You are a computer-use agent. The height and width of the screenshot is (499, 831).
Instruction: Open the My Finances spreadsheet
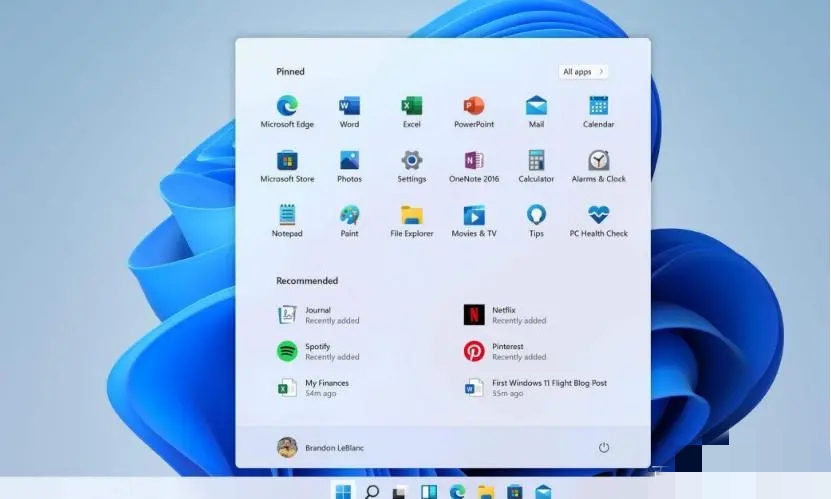(x=313, y=388)
